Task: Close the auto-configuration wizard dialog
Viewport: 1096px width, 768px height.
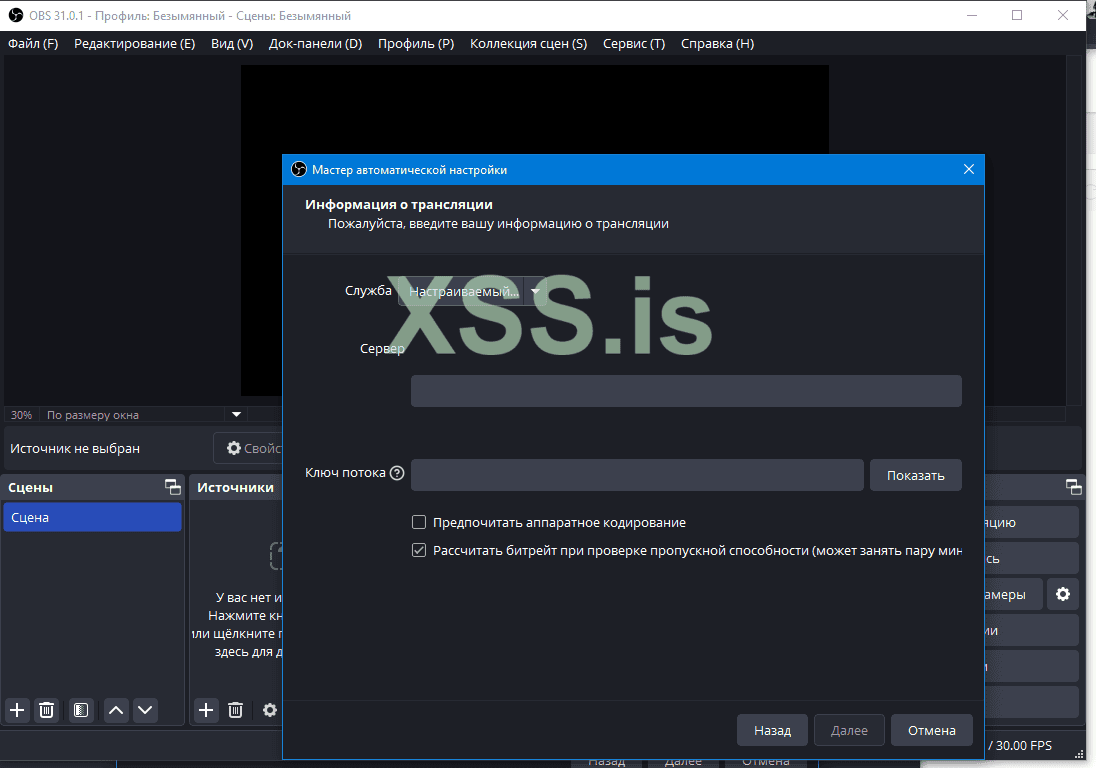Action: tap(969, 169)
